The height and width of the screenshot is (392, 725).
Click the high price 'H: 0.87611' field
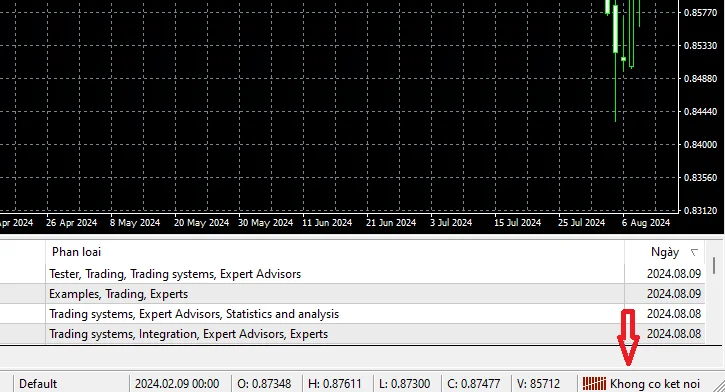tap(335, 384)
